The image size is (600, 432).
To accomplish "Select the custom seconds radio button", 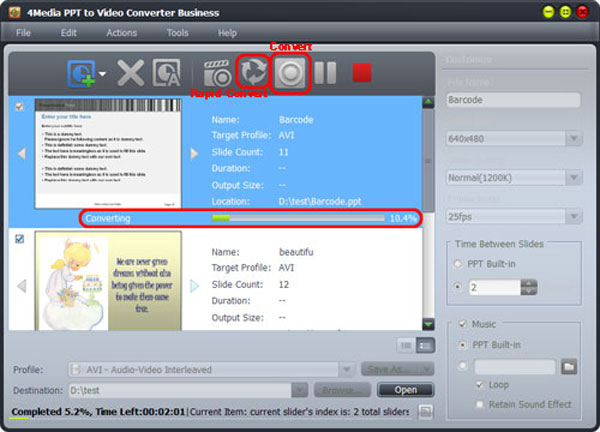I will tap(458, 286).
